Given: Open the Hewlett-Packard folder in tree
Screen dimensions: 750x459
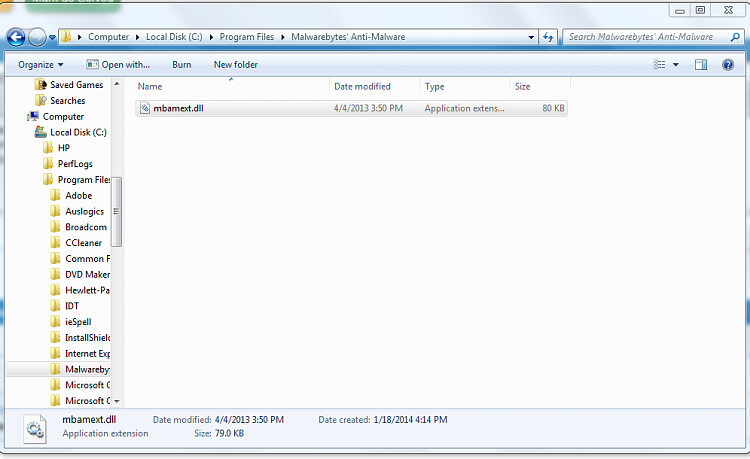Looking at the screenshot, I should point(88,290).
